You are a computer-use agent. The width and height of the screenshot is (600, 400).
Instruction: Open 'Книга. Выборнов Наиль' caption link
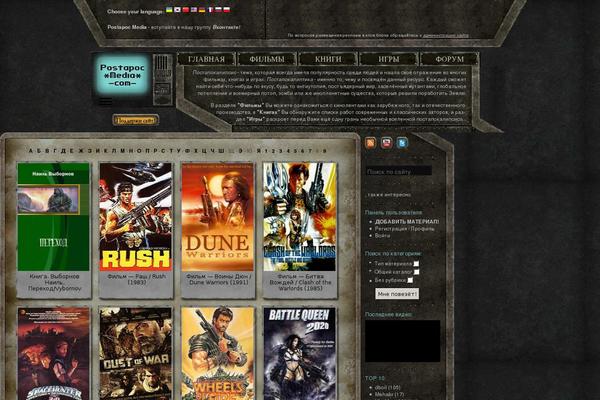click(x=54, y=282)
